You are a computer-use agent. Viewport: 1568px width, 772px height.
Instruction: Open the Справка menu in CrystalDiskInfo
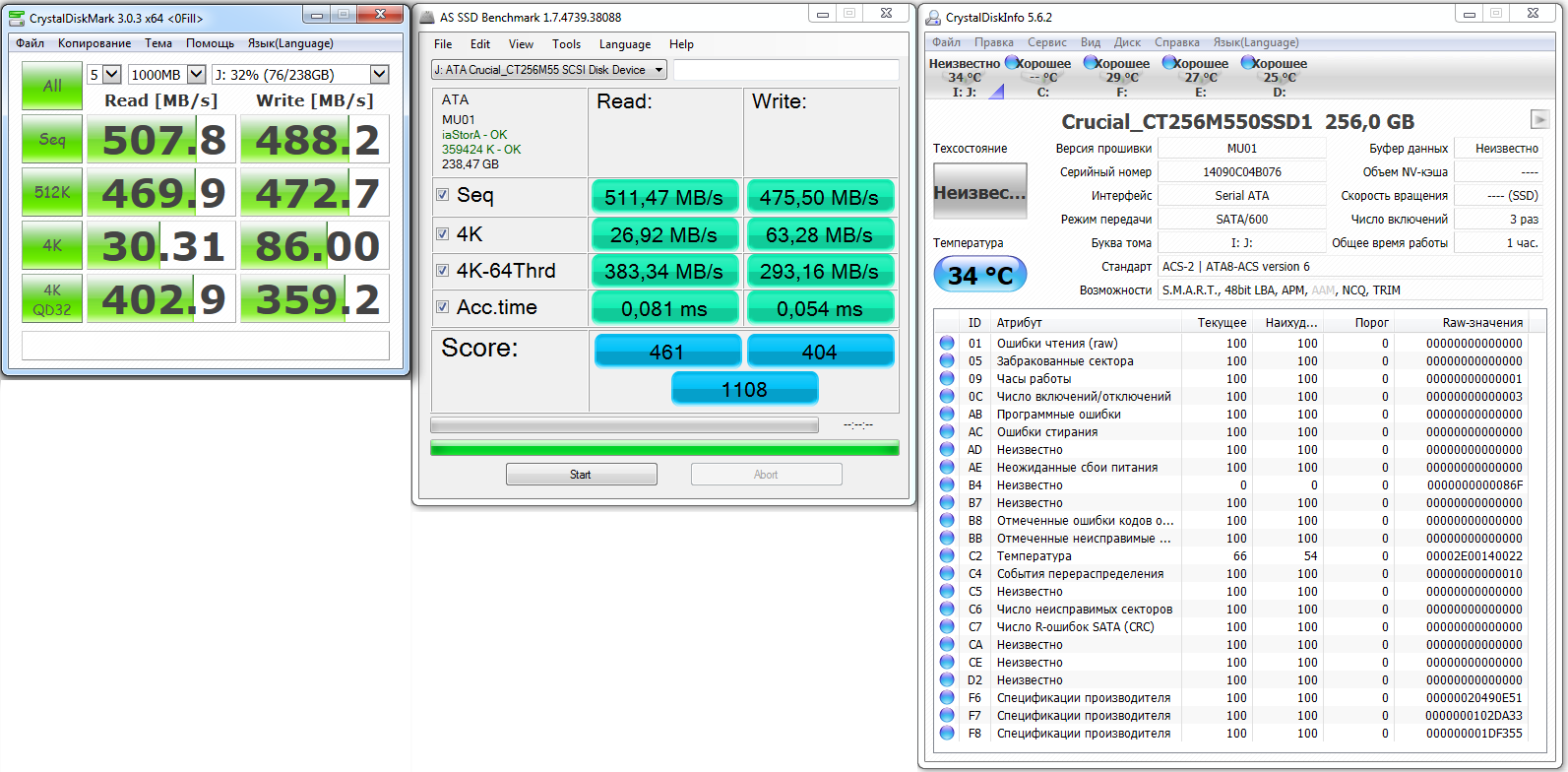(1177, 42)
